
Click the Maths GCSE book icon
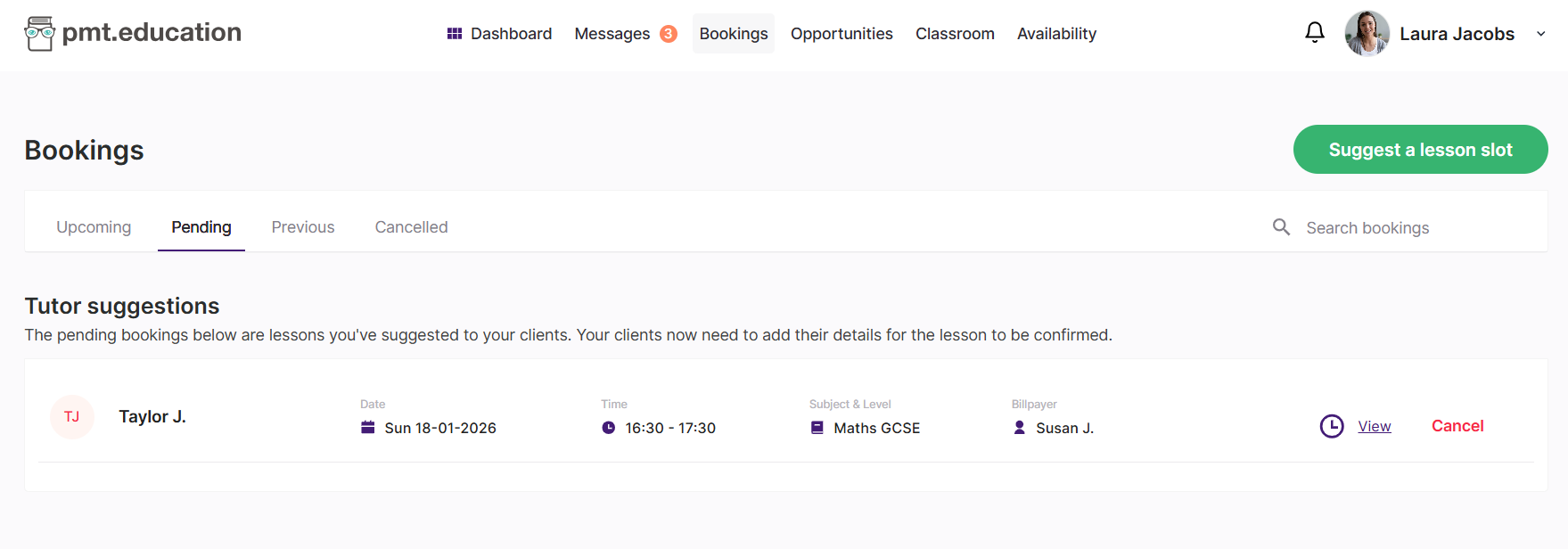point(817,428)
